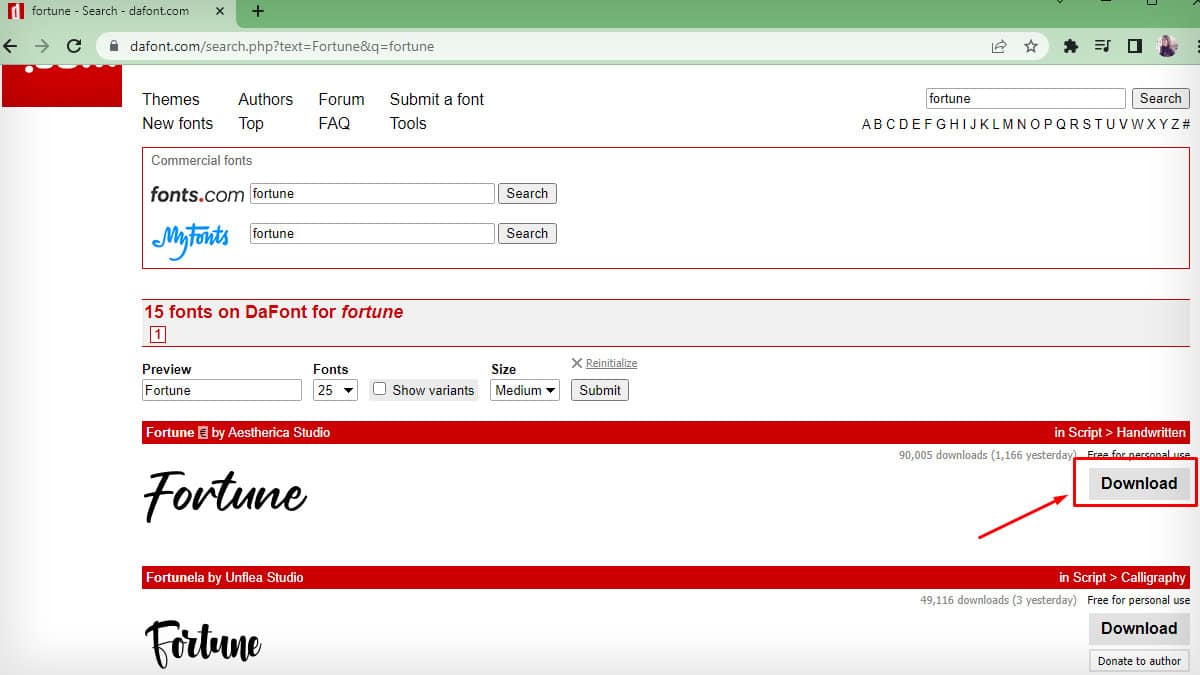Click the fonts.com logo
Screen dimensions: 1200x675
pyautogui.click(x=196, y=193)
